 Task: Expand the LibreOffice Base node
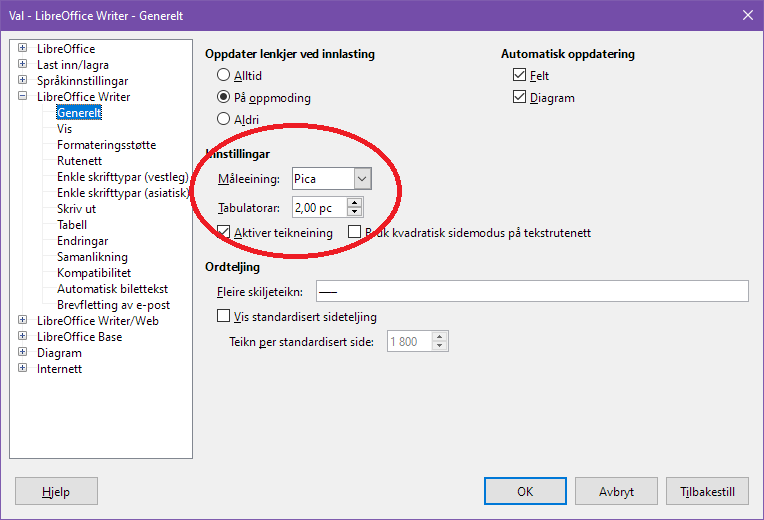[22, 336]
